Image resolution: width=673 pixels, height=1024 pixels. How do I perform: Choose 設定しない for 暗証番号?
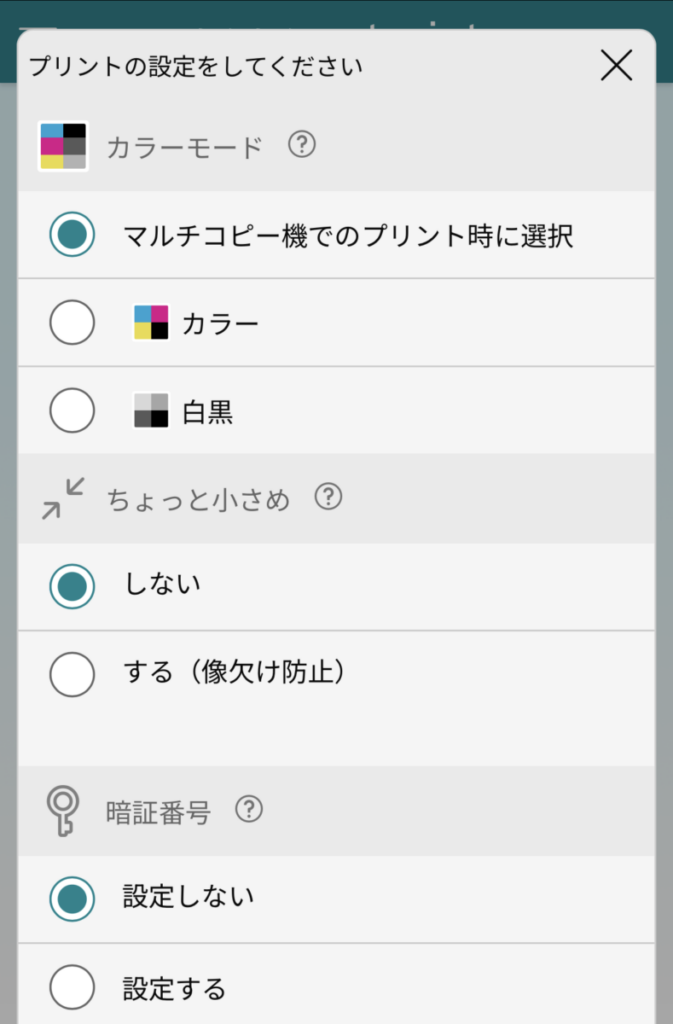(x=71, y=898)
